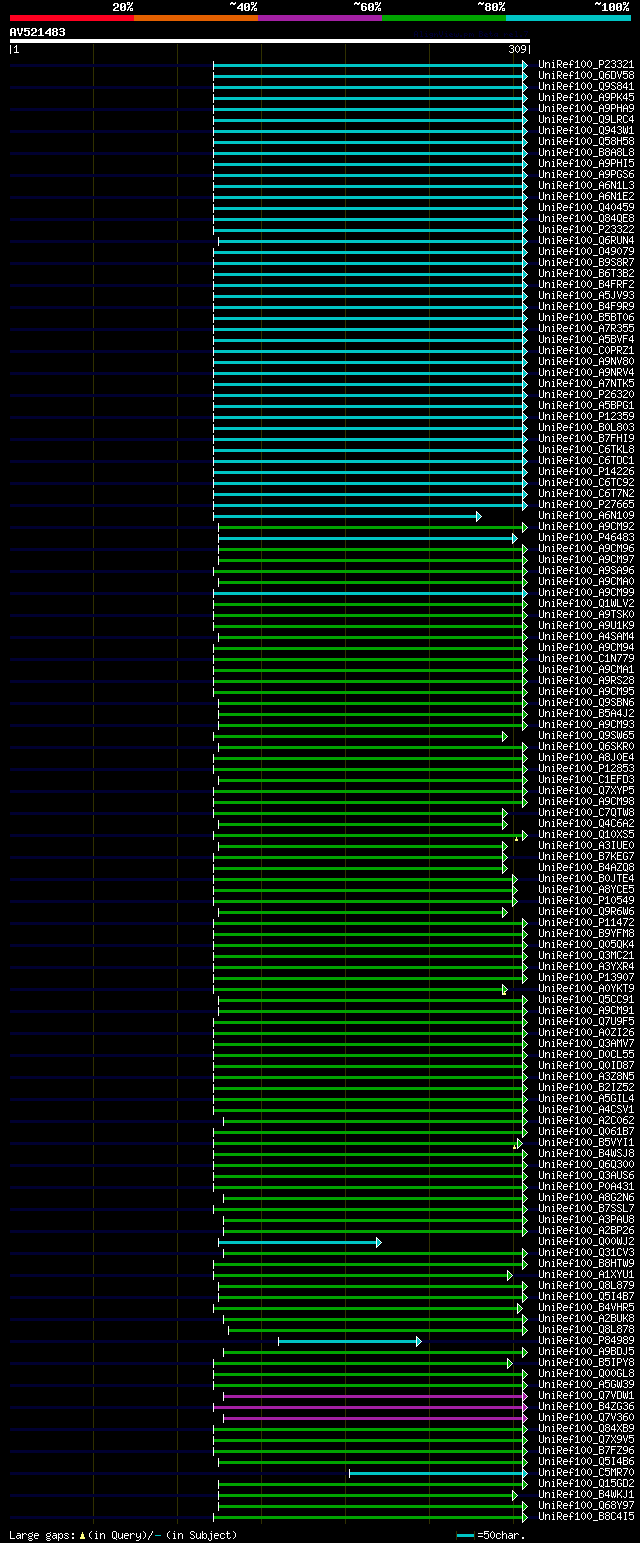Click the label UniRef100_A4SAM4
The image size is (640, 1543).
point(586,636)
